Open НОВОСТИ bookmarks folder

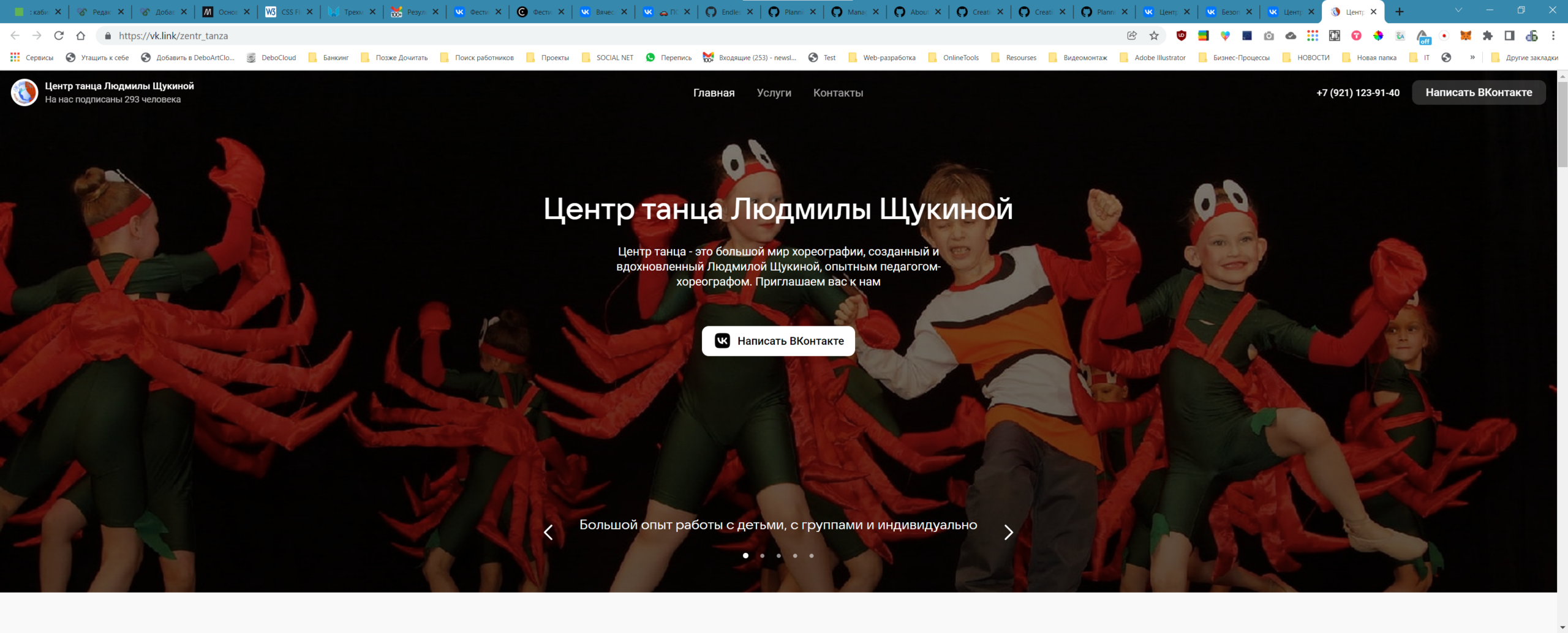[1306, 58]
